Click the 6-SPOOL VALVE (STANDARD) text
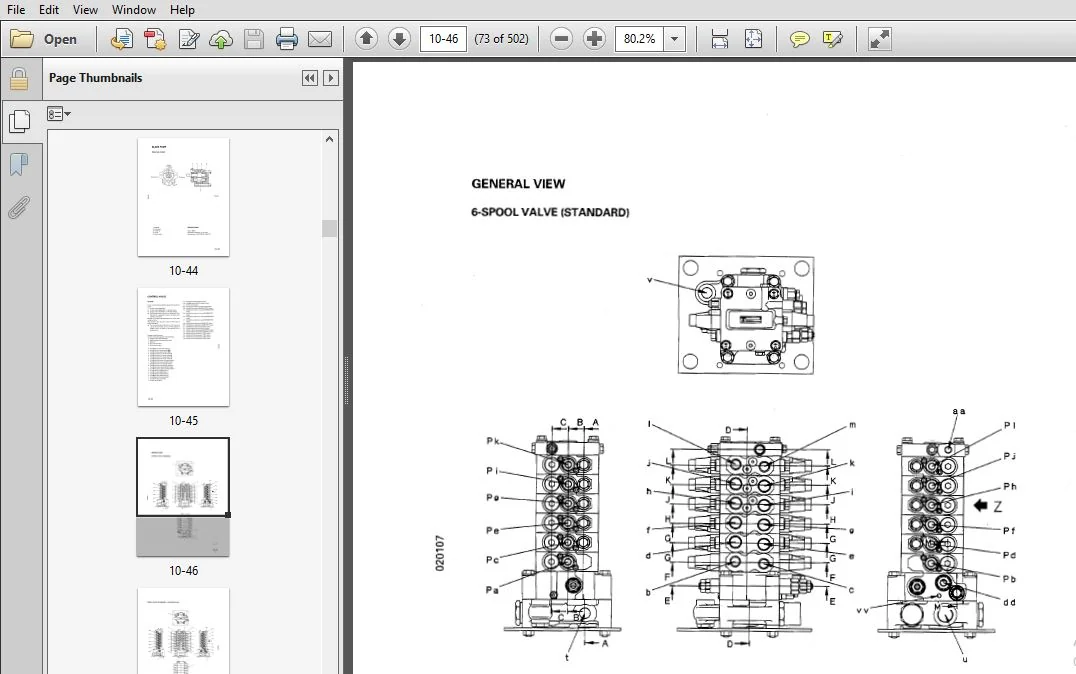 point(550,212)
